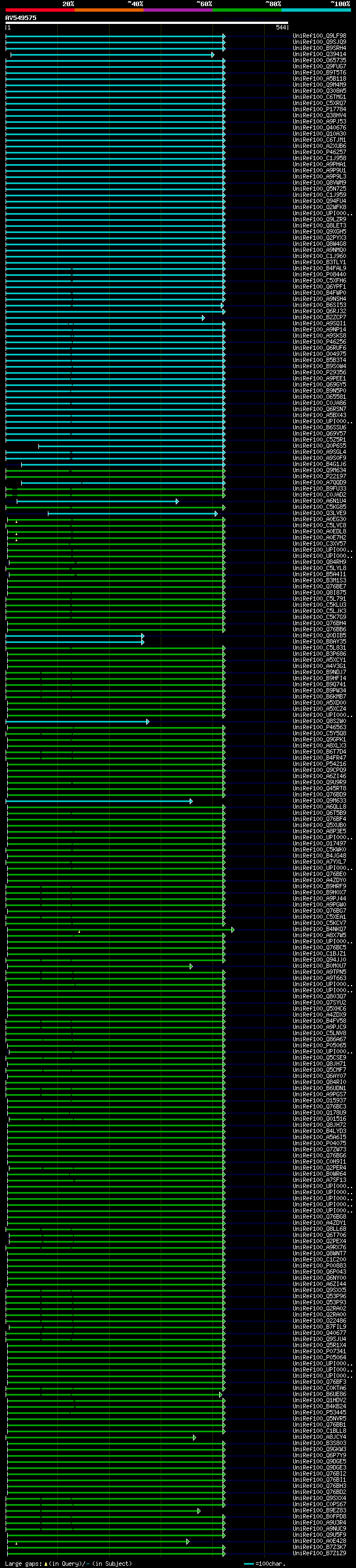Viewport: 356px width, 1568px height.
Task: Open hit UniRef100_O65735
Action: pos(319,60)
